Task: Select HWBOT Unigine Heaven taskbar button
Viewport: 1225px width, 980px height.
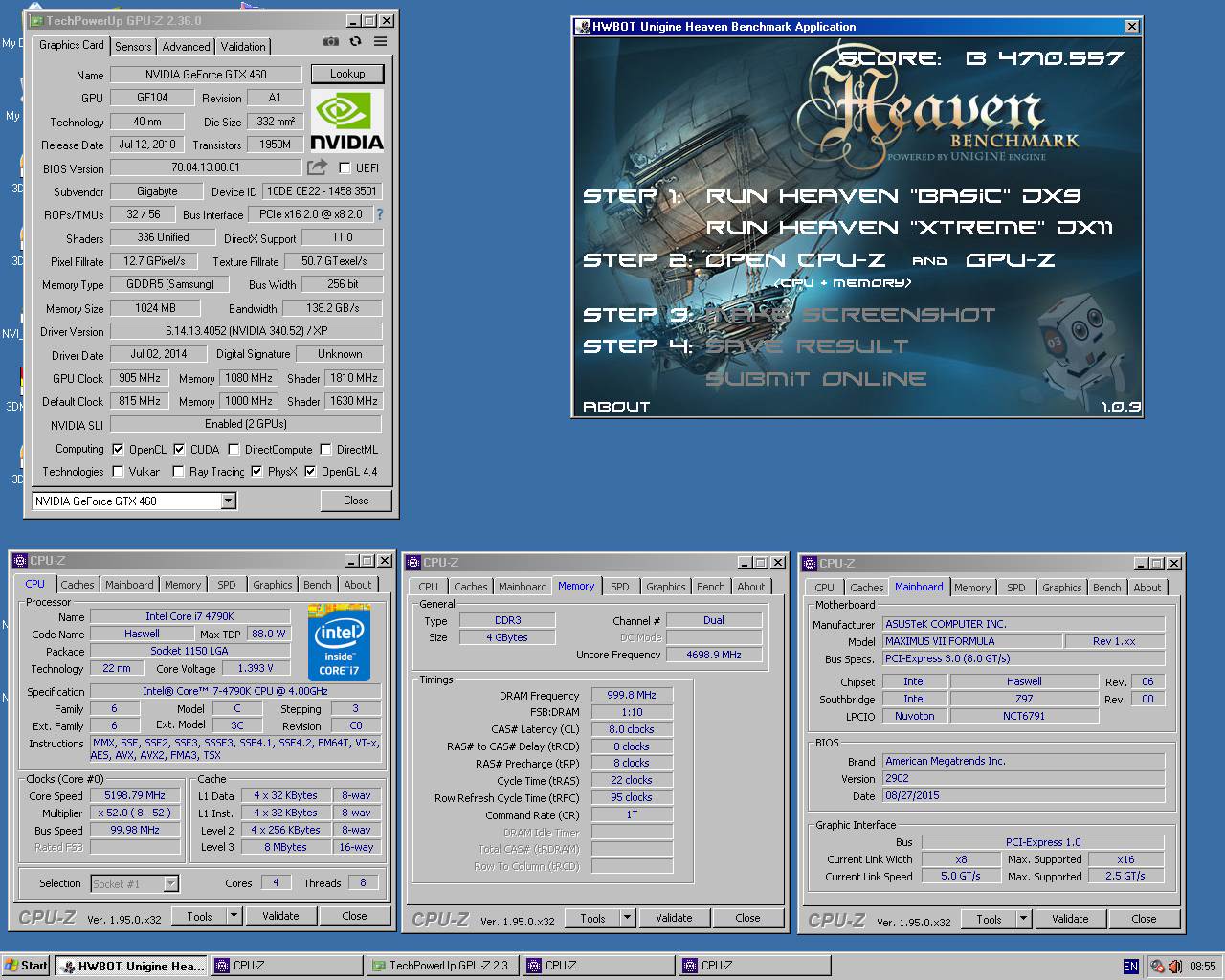Action: pyautogui.click(x=131, y=966)
